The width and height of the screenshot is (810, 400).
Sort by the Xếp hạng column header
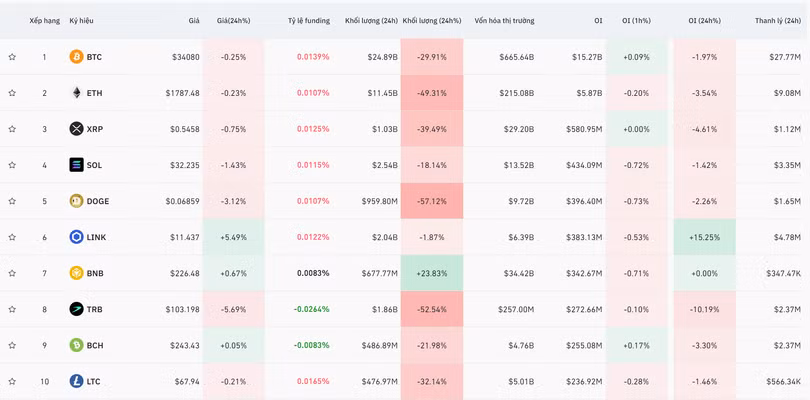(x=44, y=20)
